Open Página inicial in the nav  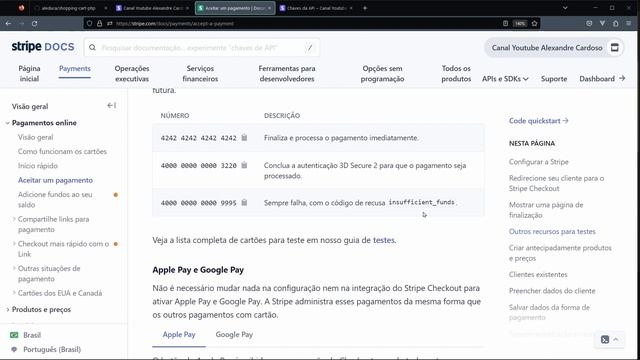point(29,73)
